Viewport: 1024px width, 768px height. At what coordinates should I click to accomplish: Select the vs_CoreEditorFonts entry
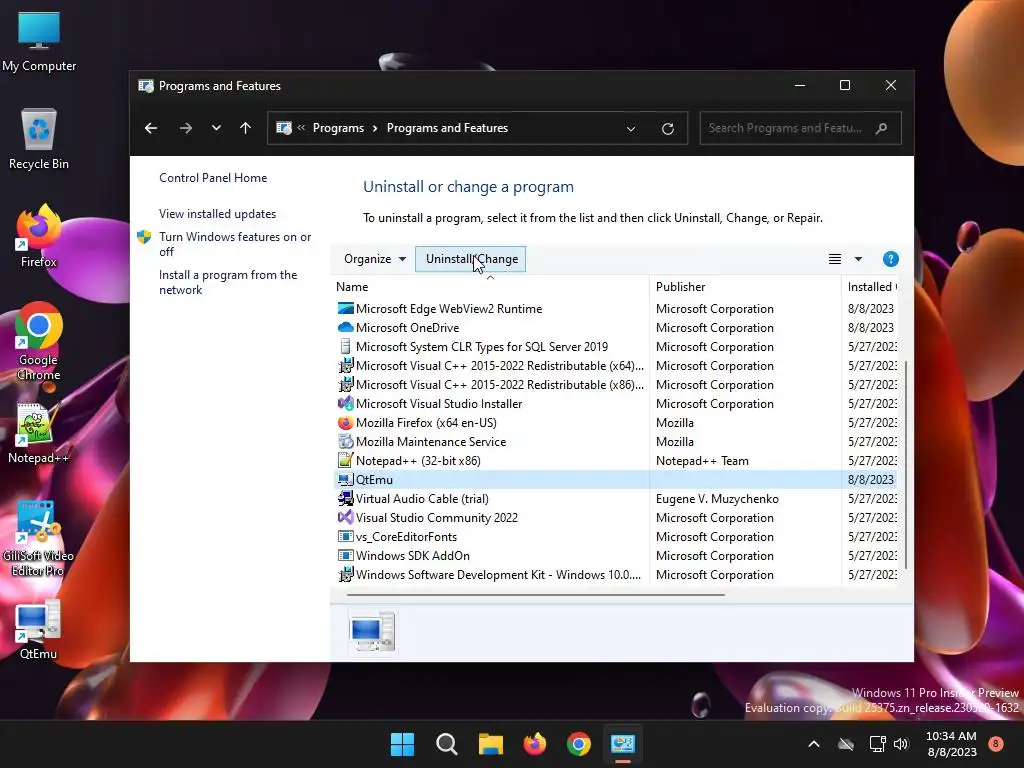(x=406, y=537)
